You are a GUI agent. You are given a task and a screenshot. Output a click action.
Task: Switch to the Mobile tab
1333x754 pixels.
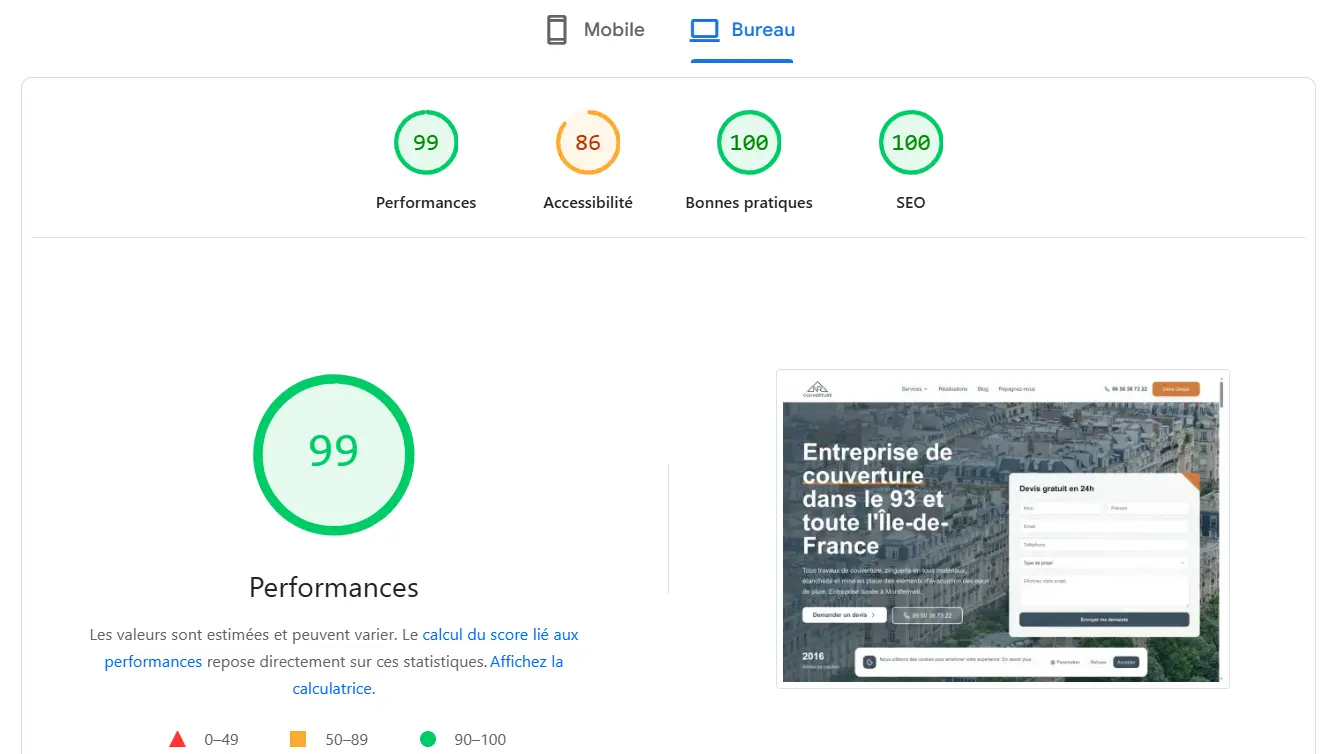pyautogui.click(x=595, y=30)
